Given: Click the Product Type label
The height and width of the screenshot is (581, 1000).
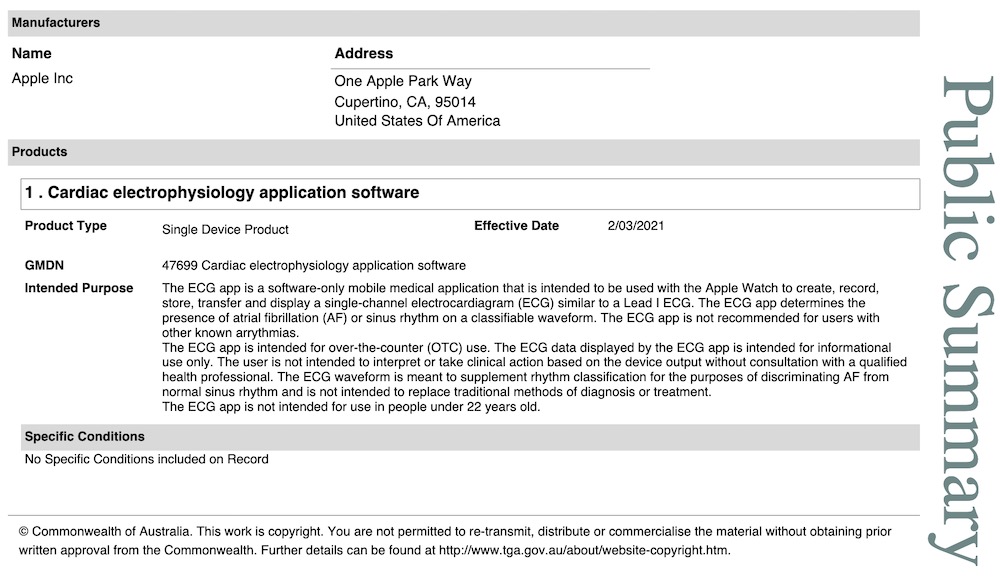Looking at the screenshot, I should (x=66, y=226).
